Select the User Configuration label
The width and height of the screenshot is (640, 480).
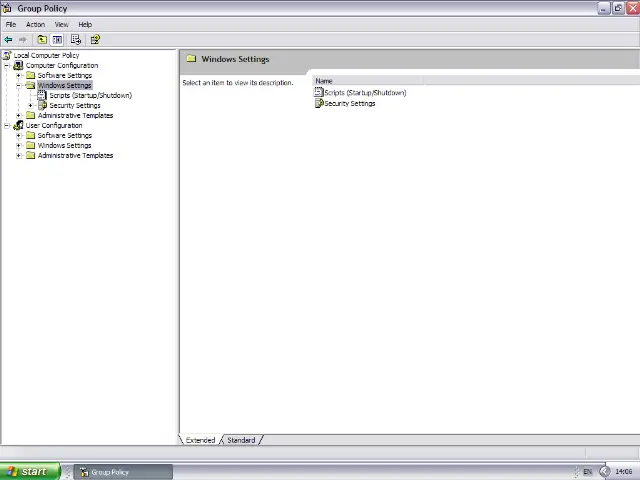(54, 125)
